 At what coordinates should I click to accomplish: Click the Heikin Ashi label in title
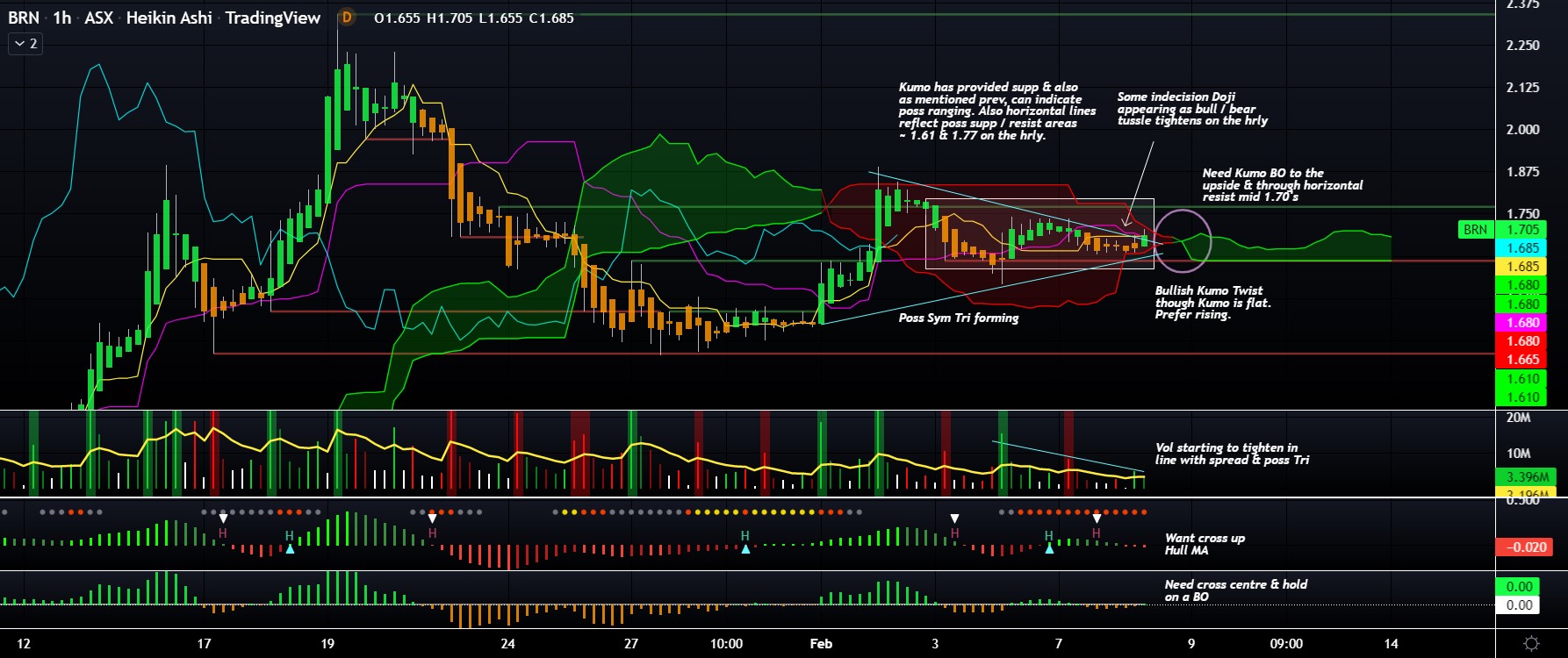coord(169,18)
